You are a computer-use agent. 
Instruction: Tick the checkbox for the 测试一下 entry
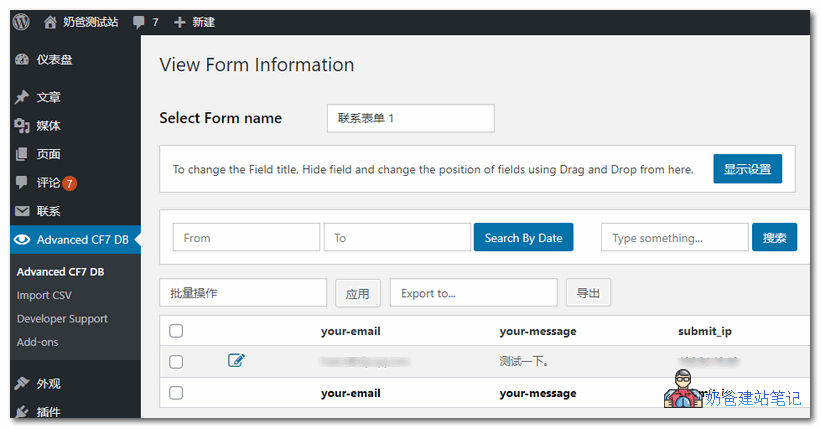coord(176,362)
